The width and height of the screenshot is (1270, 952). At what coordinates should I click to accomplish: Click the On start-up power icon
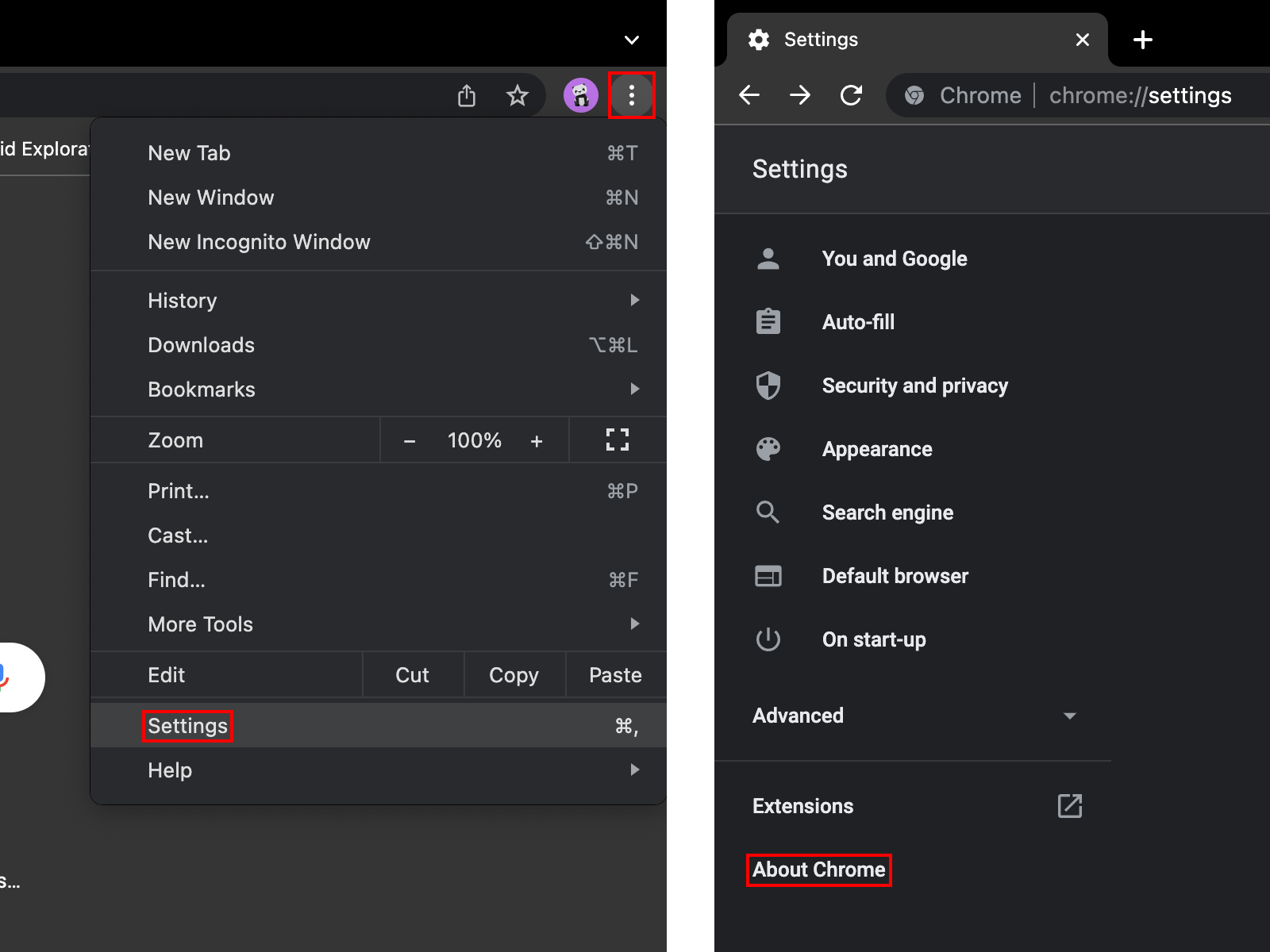click(768, 639)
